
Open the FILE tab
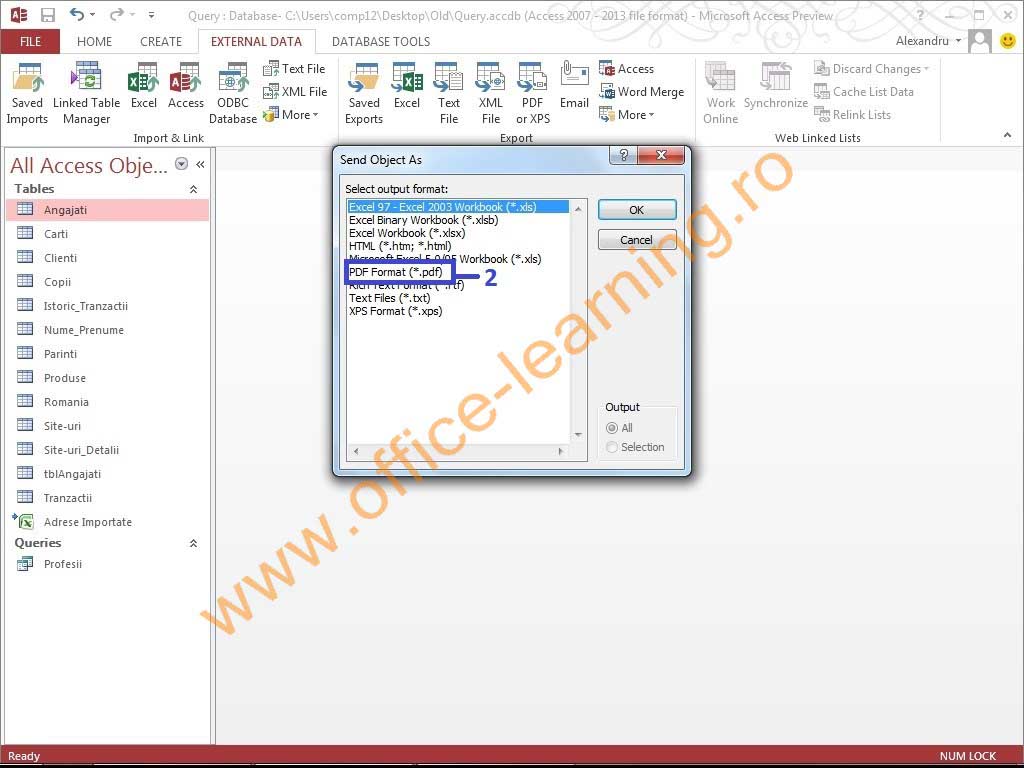(30, 42)
